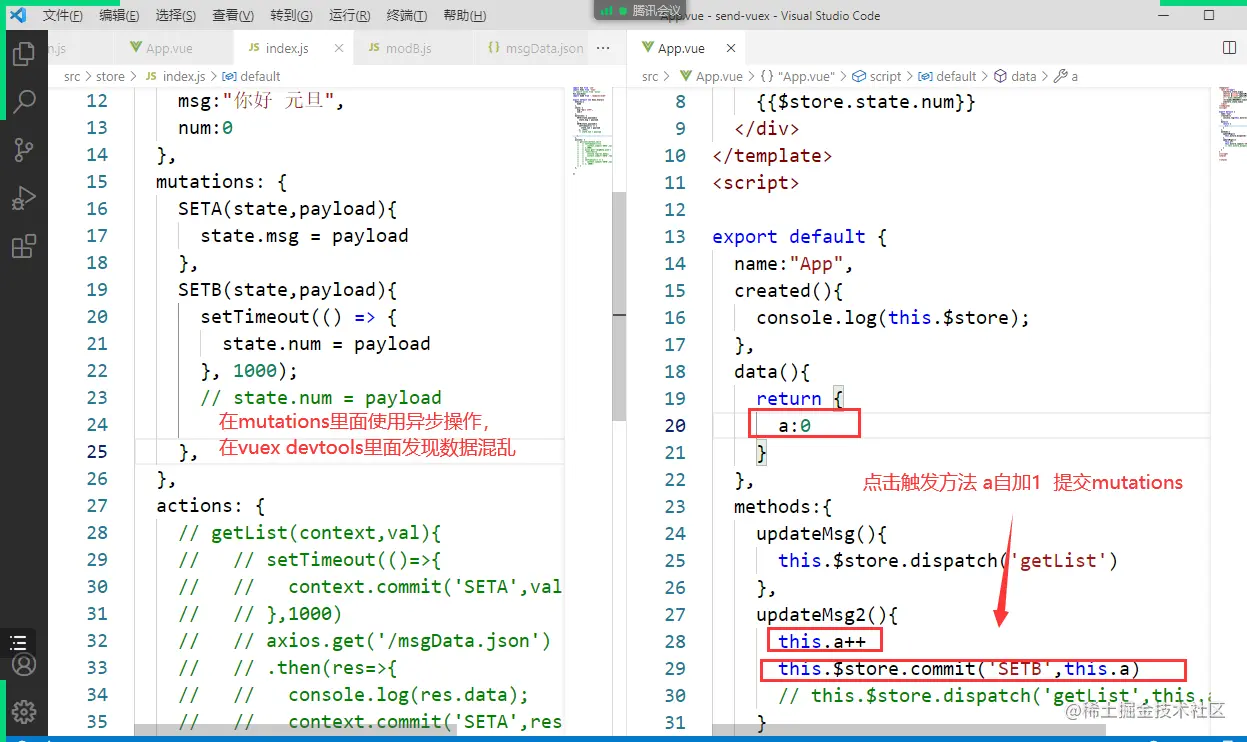Open the 终端 menu

(x=405, y=16)
